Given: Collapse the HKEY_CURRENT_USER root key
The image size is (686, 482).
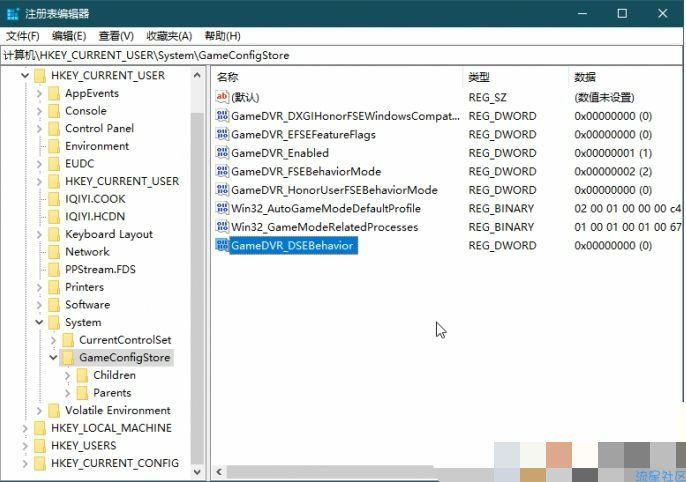Looking at the screenshot, I should [x=24, y=76].
